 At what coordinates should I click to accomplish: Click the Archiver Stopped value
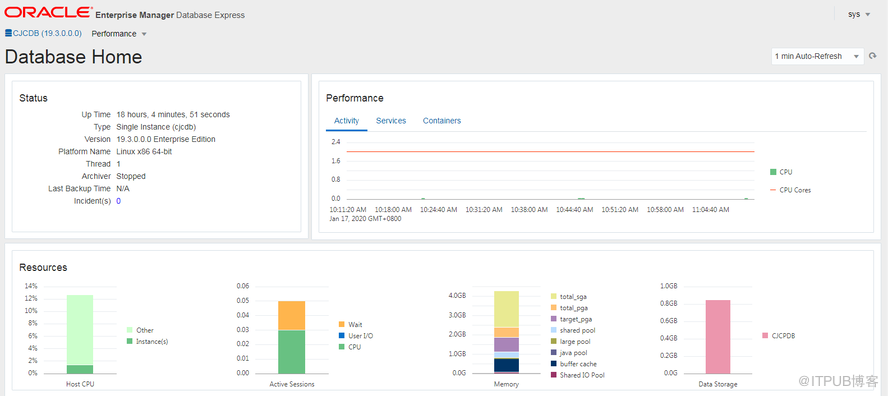coord(131,176)
